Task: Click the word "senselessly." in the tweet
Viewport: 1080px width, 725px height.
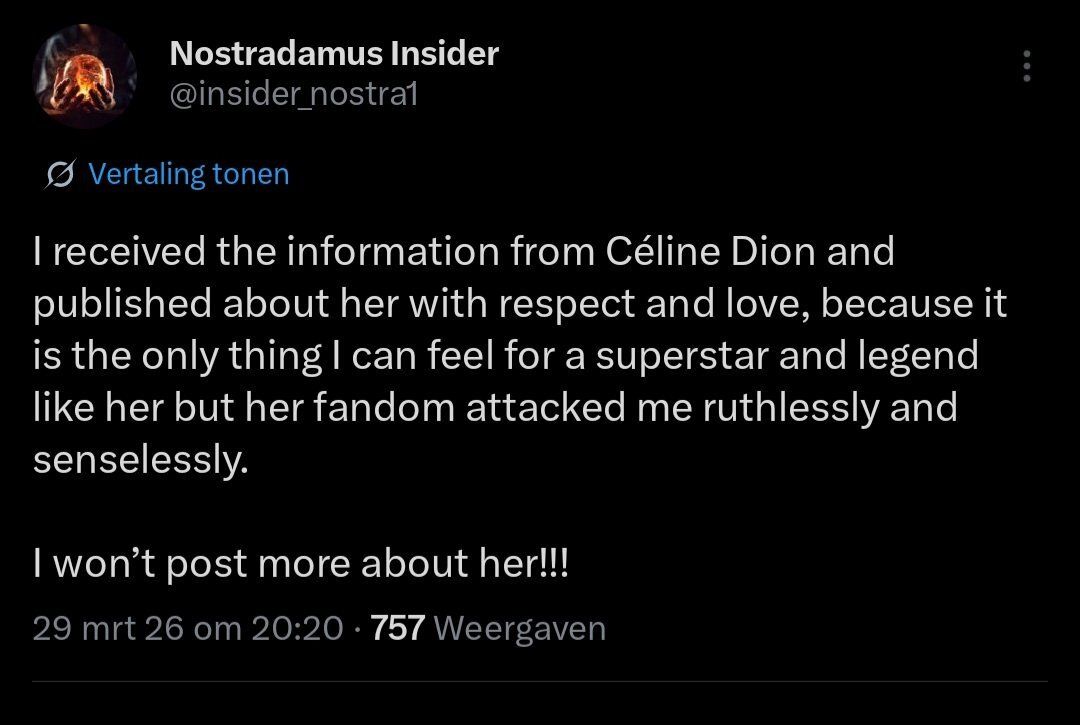Action: pyautogui.click(x=139, y=460)
